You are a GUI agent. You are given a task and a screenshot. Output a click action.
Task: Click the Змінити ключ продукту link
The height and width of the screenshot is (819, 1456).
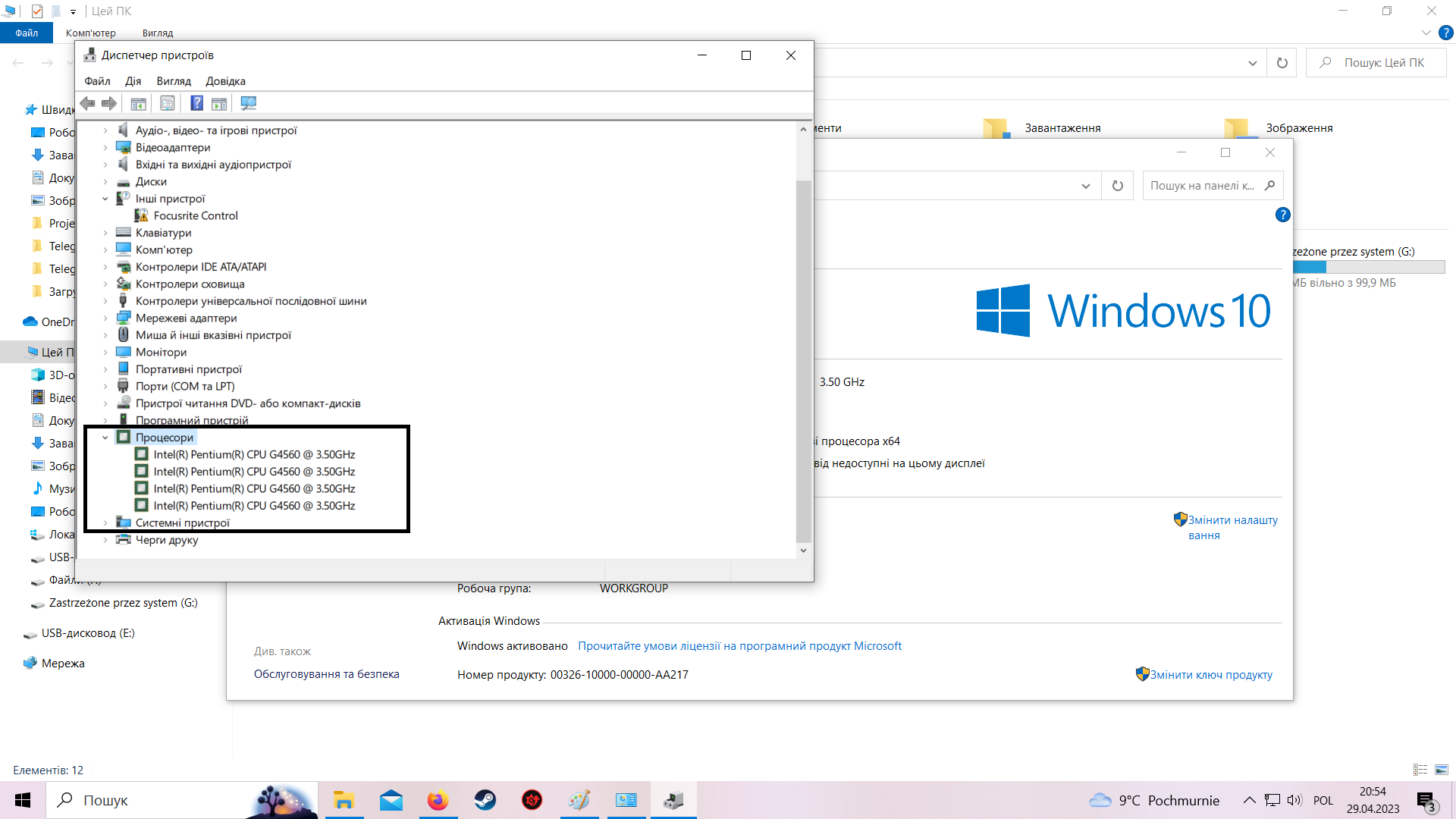pyautogui.click(x=1210, y=675)
